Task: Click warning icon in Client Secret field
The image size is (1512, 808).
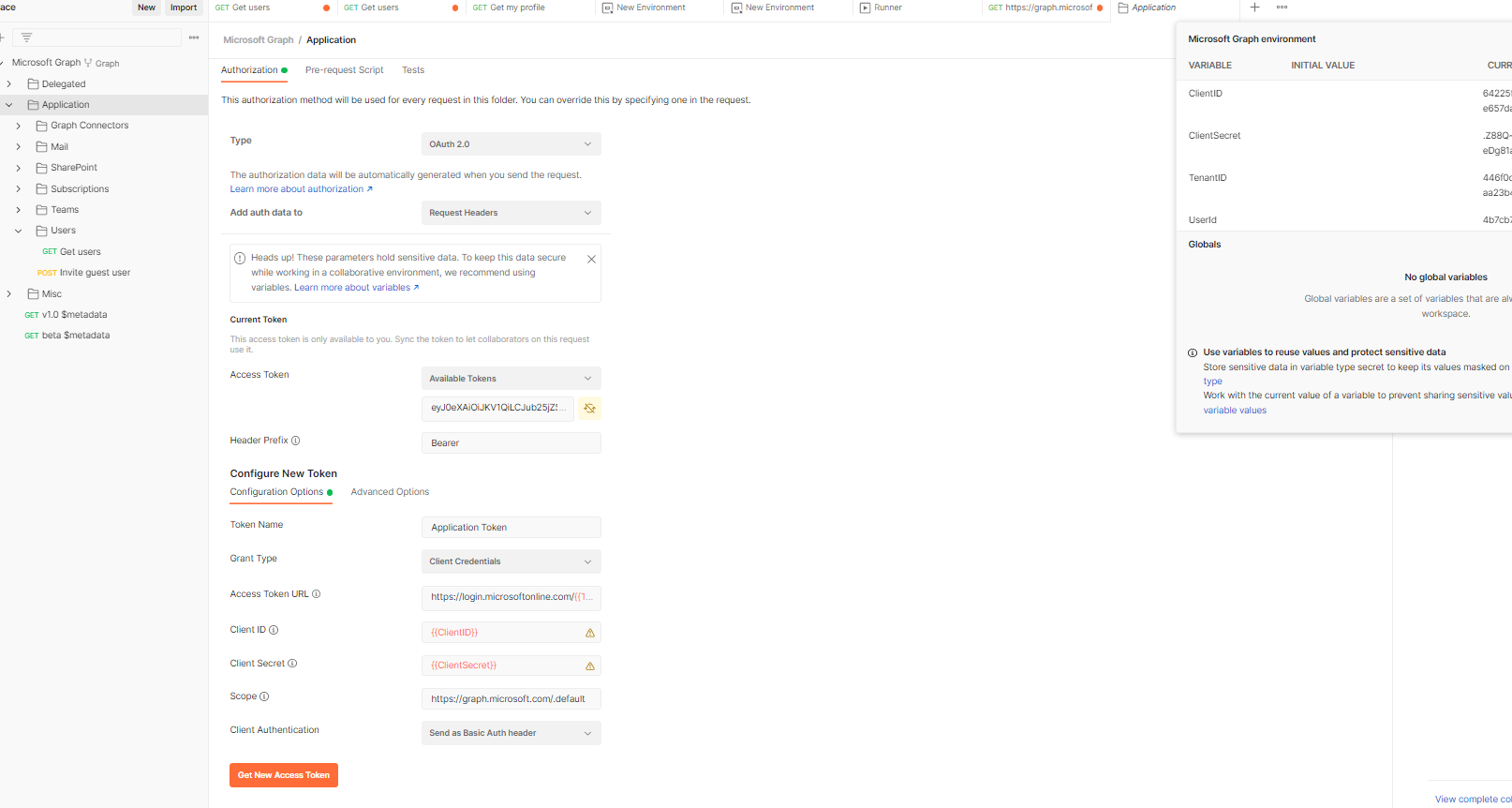Action: point(590,666)
